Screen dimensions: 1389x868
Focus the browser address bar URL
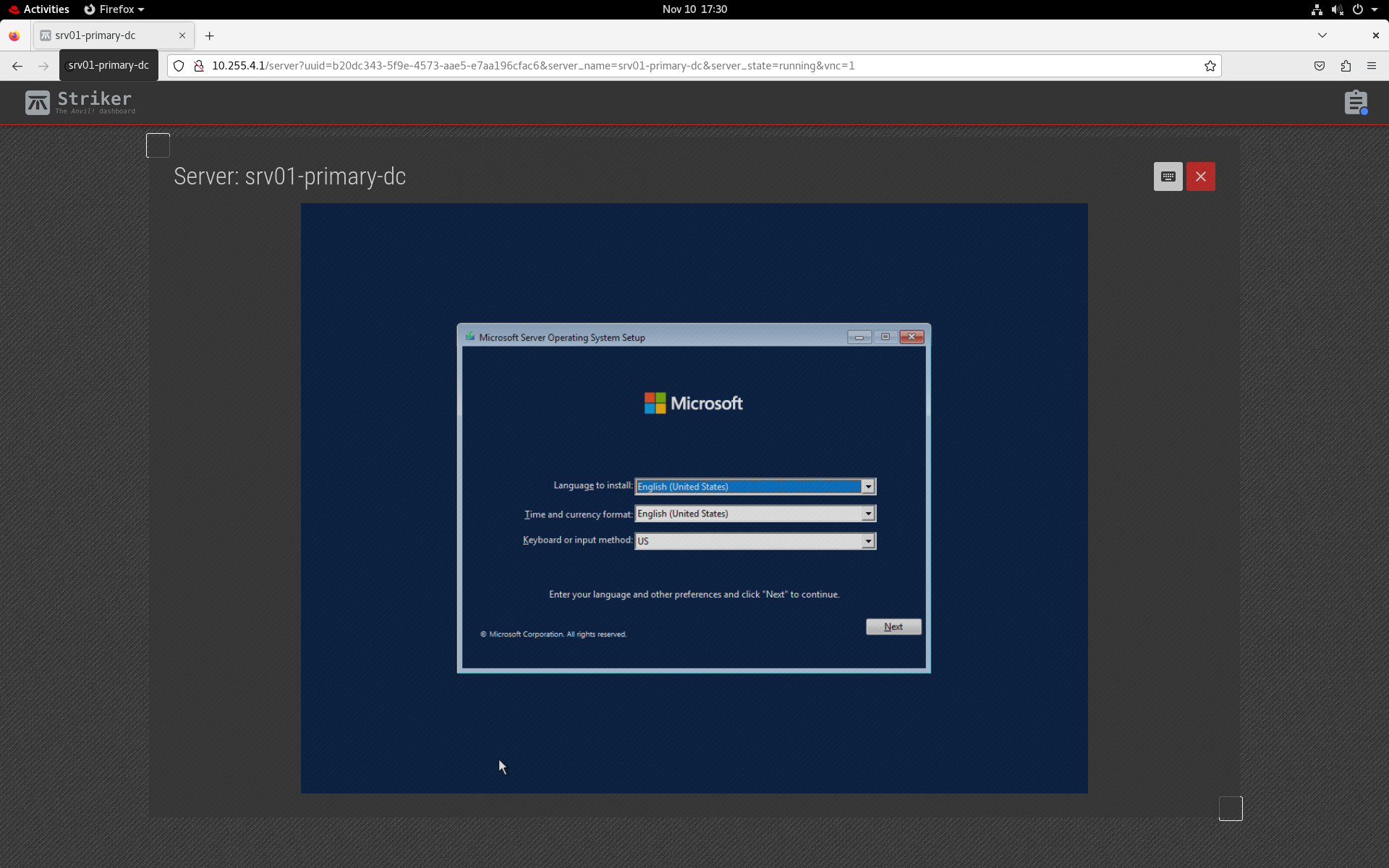coord(533,66)
